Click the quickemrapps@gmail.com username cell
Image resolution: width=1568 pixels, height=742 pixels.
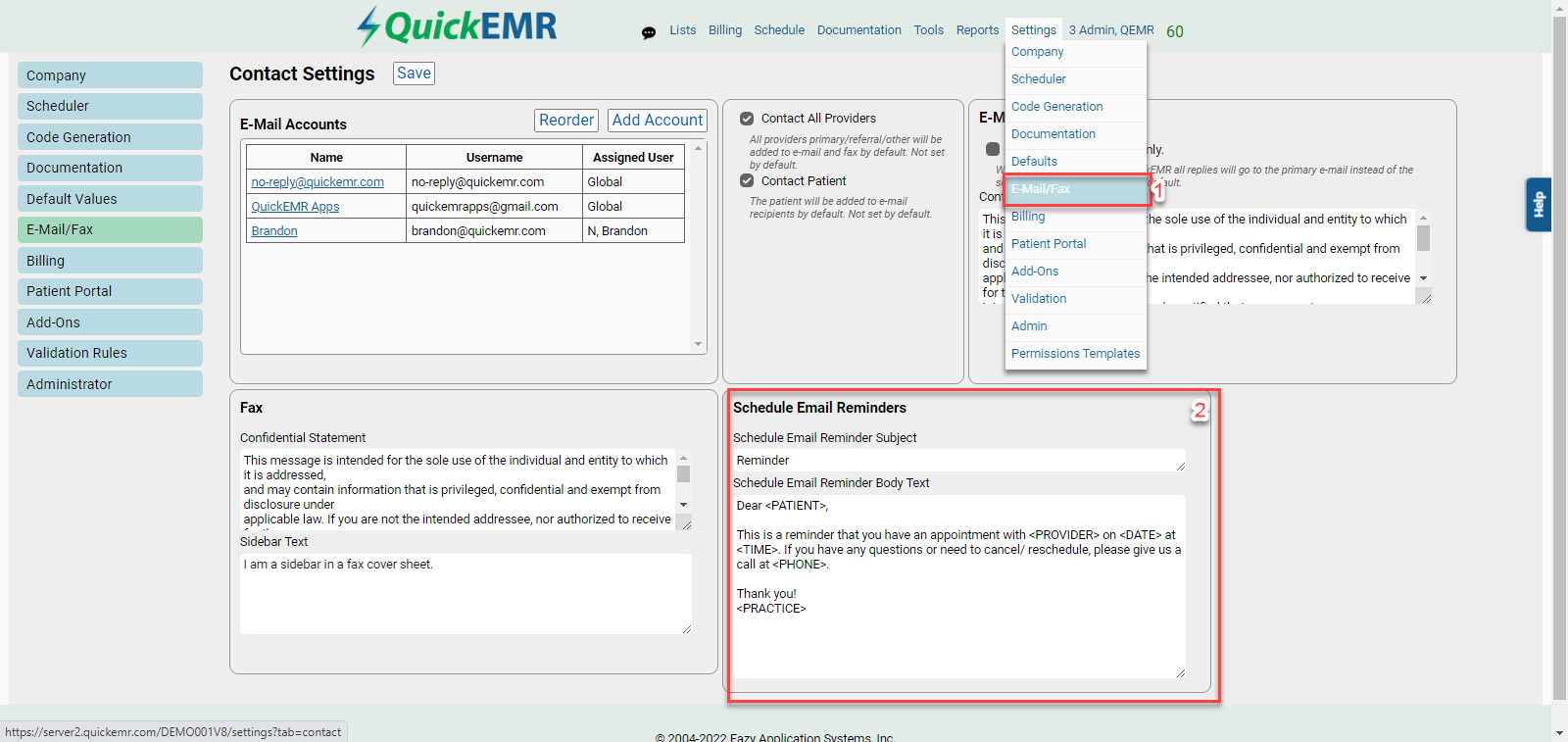[494, 207]
